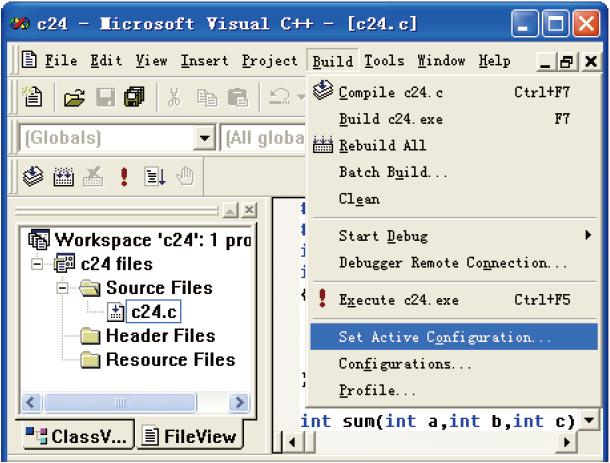Viewport: 610px width, 463px height.
Task: Select the Header Files tree label
Action: [160, 336]
